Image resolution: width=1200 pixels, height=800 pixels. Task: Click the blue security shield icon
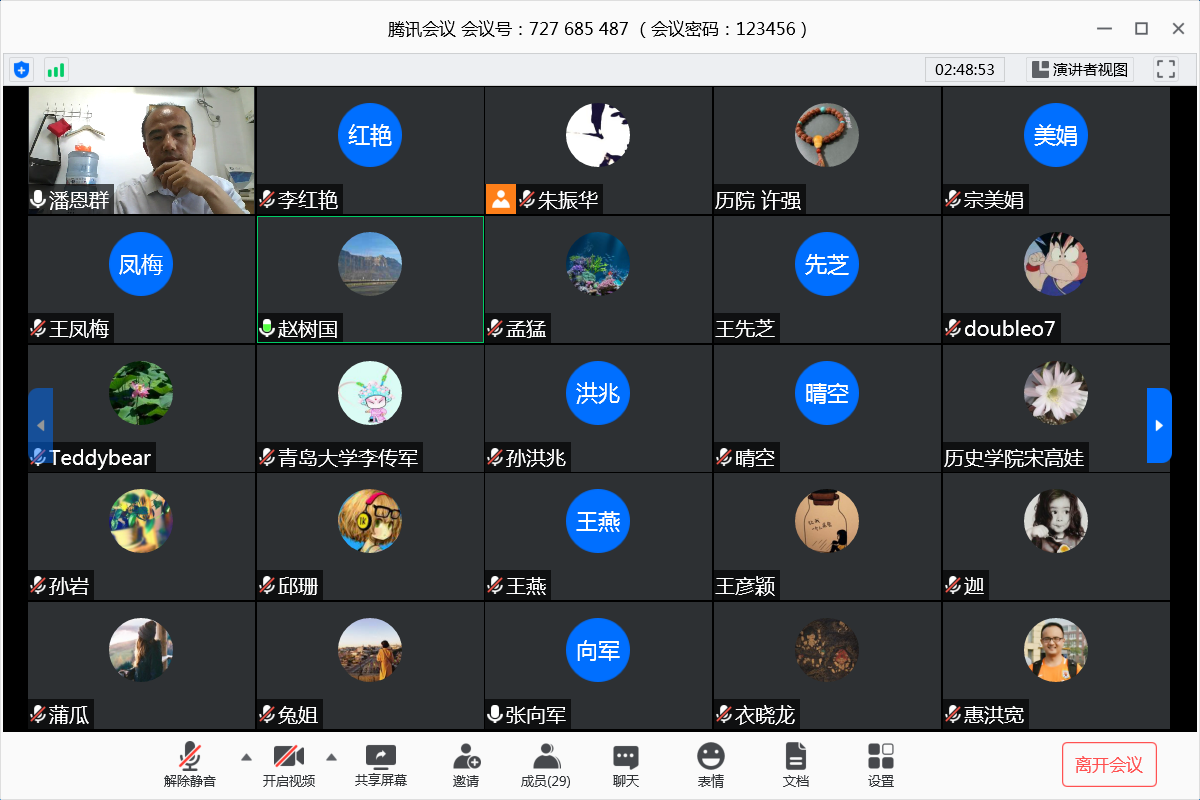pos(21,69)
